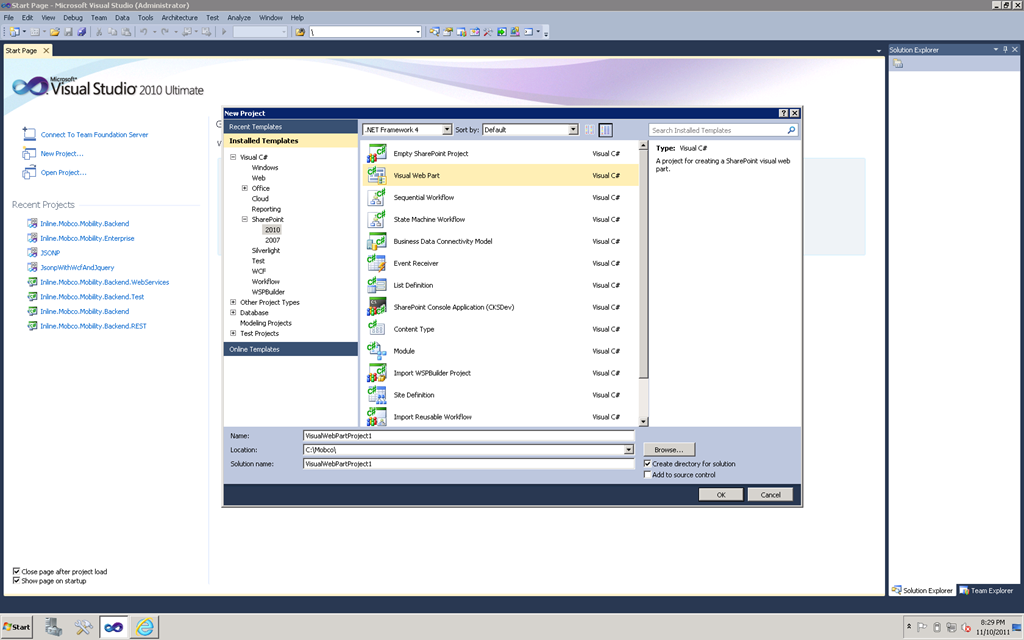Open recent project JsonpWithWcfAndJquery
This screenshot has height=640, width=1024.
pos(77,267)
